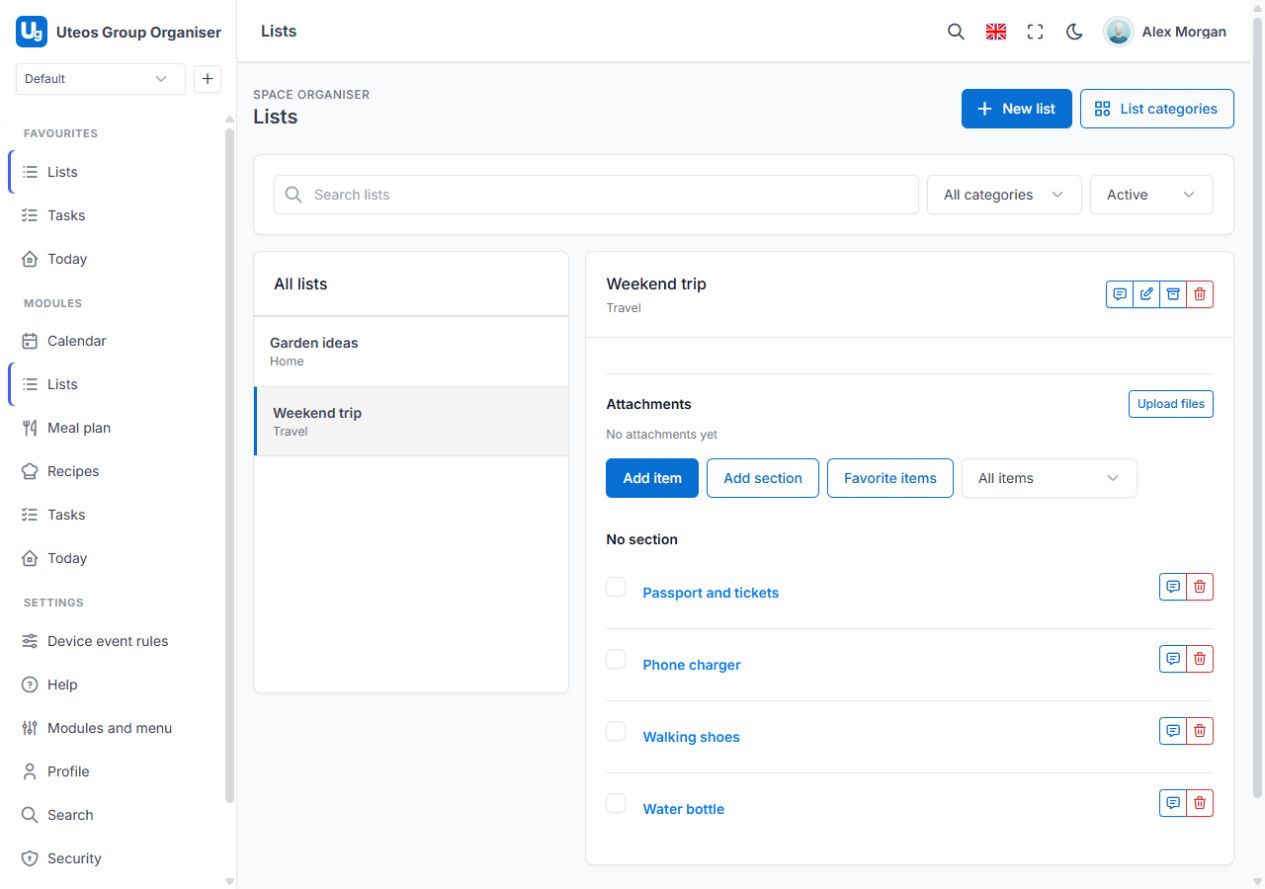Open Meal plan in sidebar
1265x889 pixels.
pyautogui.click(x=79, y=428)
